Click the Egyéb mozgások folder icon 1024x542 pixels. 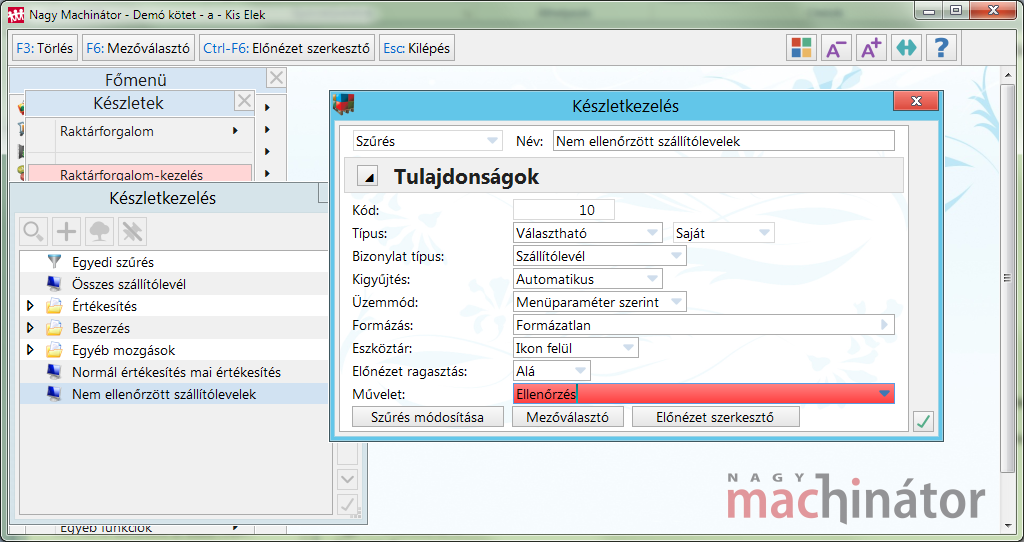54,350
